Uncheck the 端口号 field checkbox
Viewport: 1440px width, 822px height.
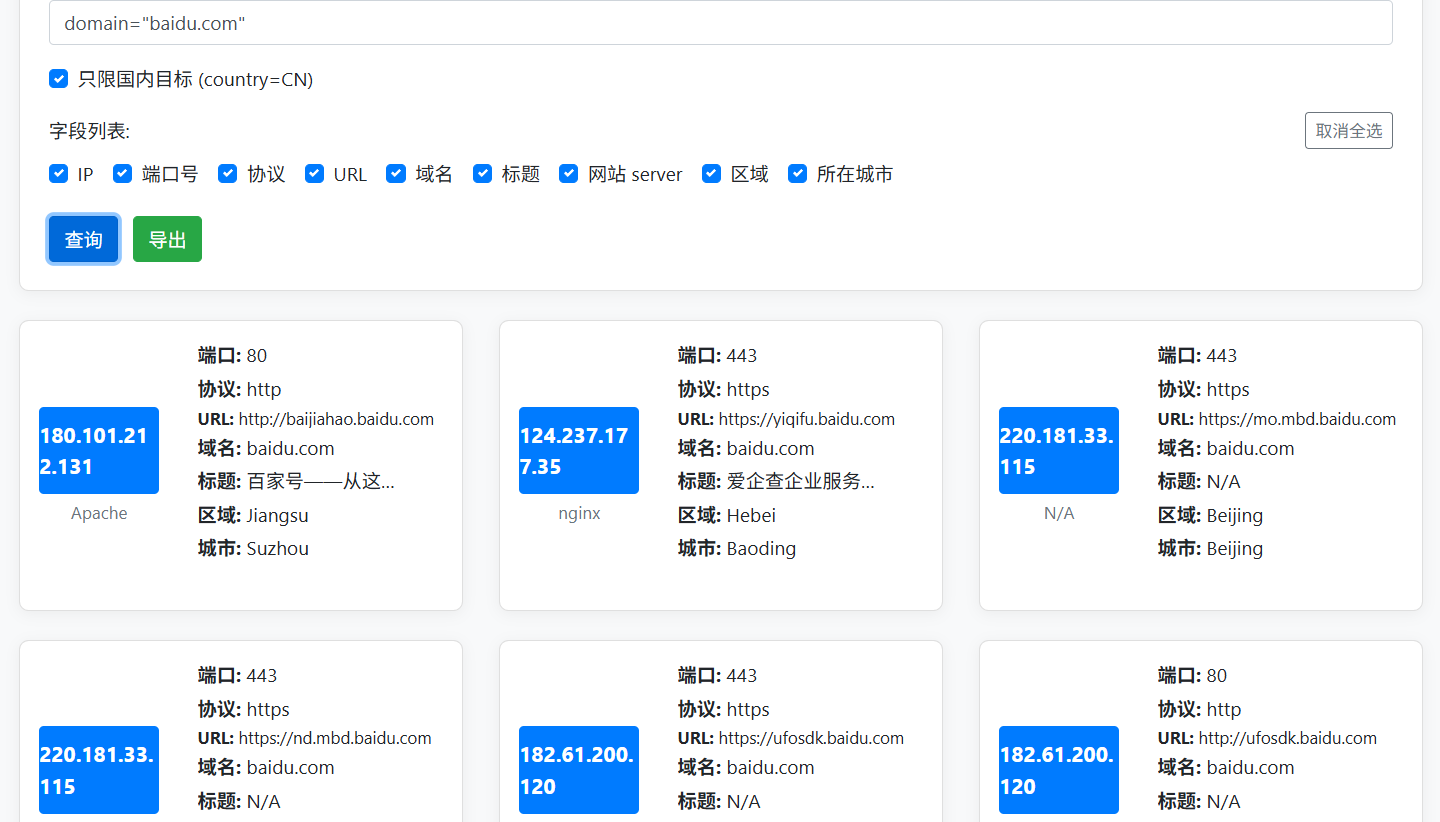click(x=122, y=174)
